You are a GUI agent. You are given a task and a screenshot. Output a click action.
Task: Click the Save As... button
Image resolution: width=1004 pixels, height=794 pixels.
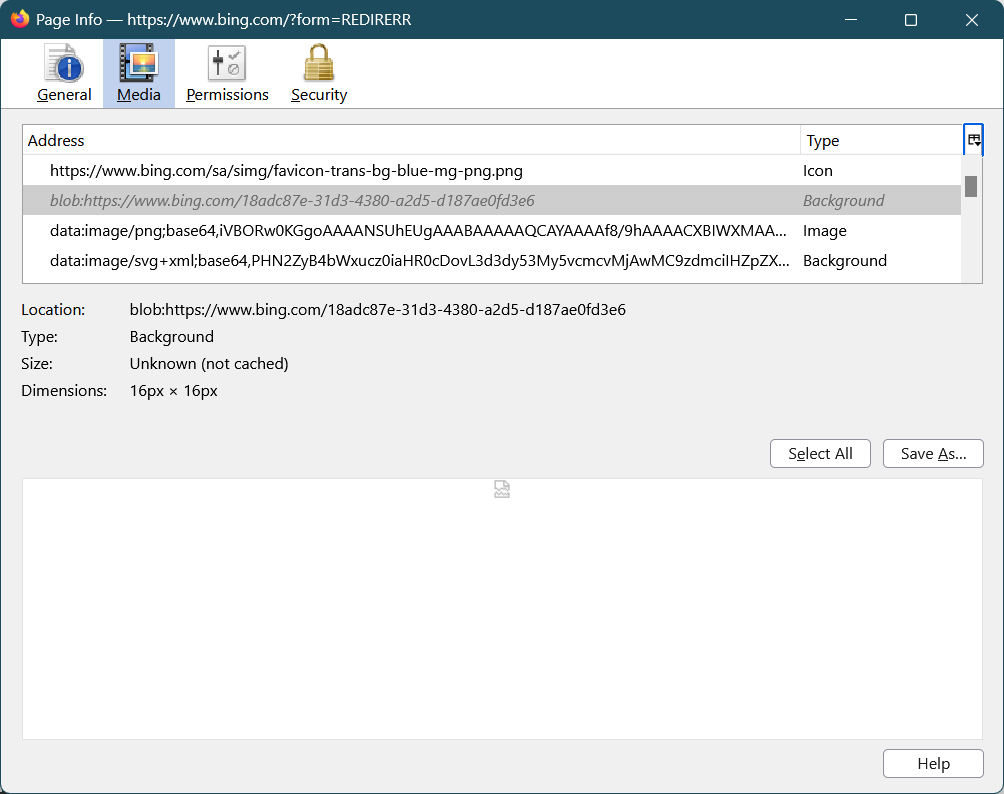(x=933, y=454)
